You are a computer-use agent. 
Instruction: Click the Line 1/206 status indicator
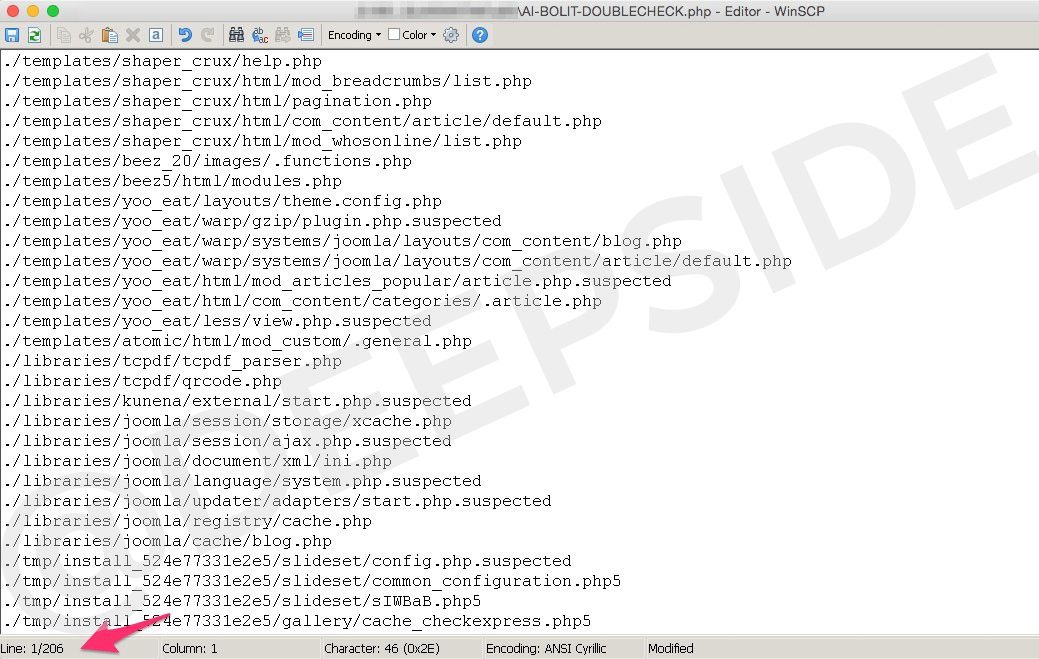coord(34,648)
